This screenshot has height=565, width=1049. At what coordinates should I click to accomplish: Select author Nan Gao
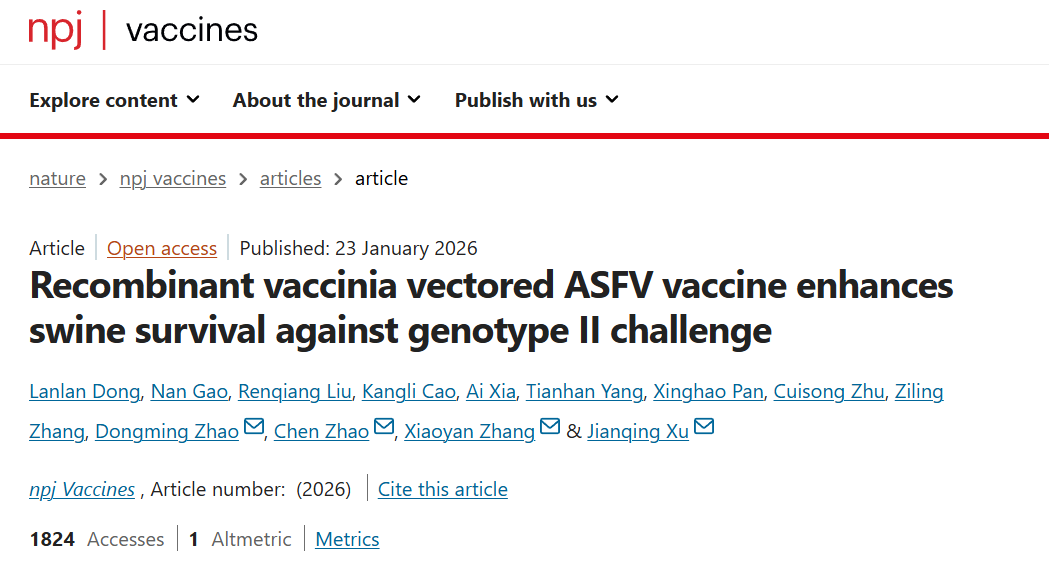point(190,391)
